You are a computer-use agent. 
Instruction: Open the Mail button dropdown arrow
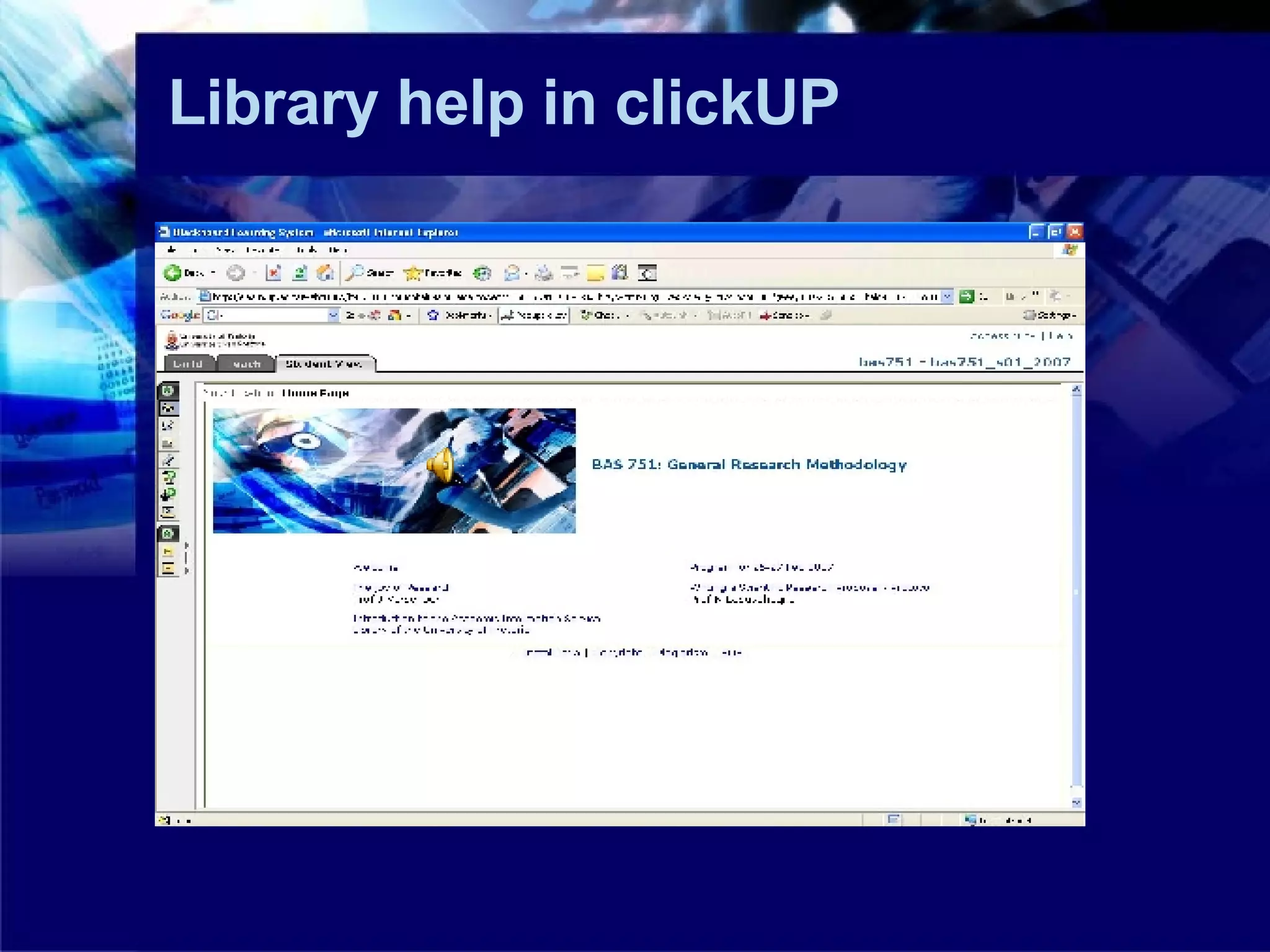coord(526,273)
